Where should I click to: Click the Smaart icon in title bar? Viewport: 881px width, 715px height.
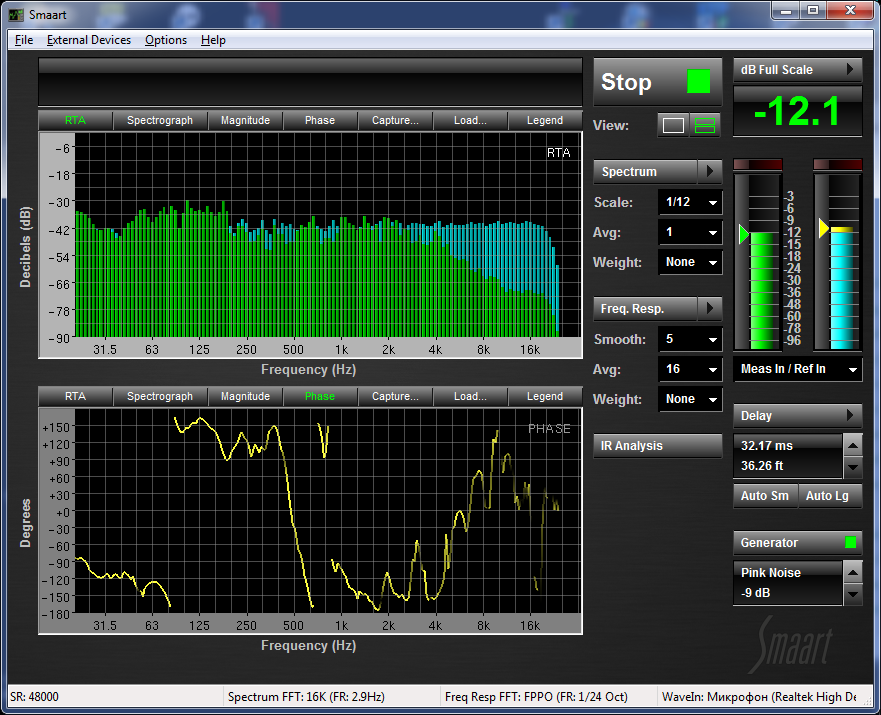coord(15,15)
